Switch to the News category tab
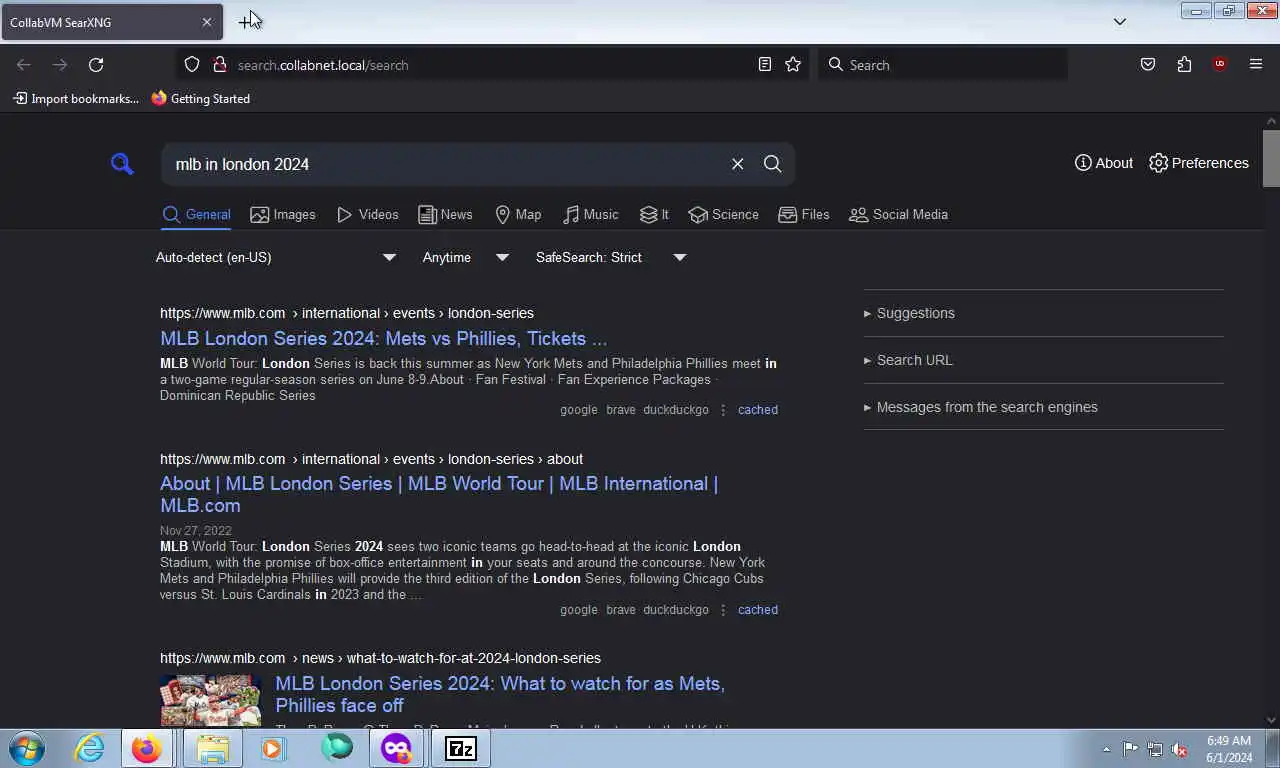 pos(445,214)
